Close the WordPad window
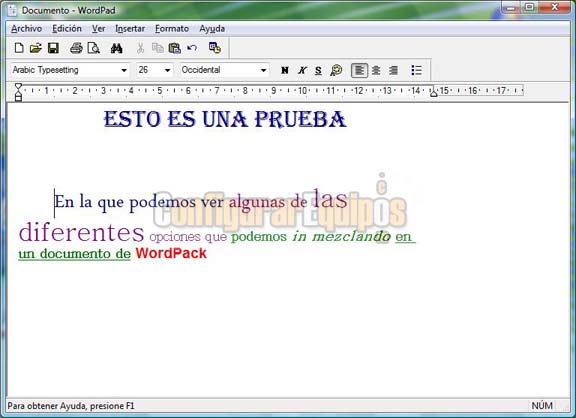 tap(555, 7)
